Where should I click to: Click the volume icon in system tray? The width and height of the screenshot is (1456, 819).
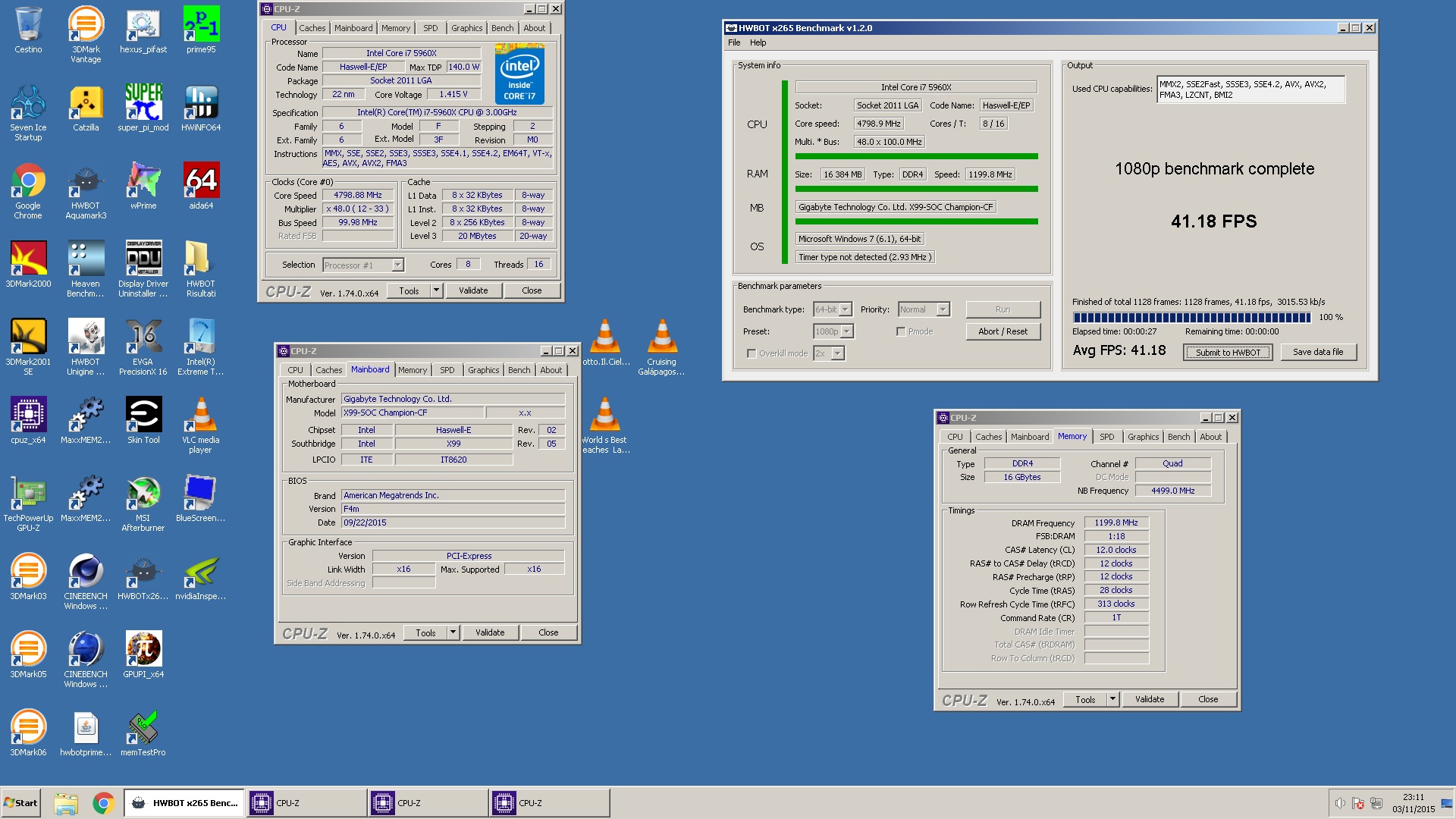coord(1340,803)
